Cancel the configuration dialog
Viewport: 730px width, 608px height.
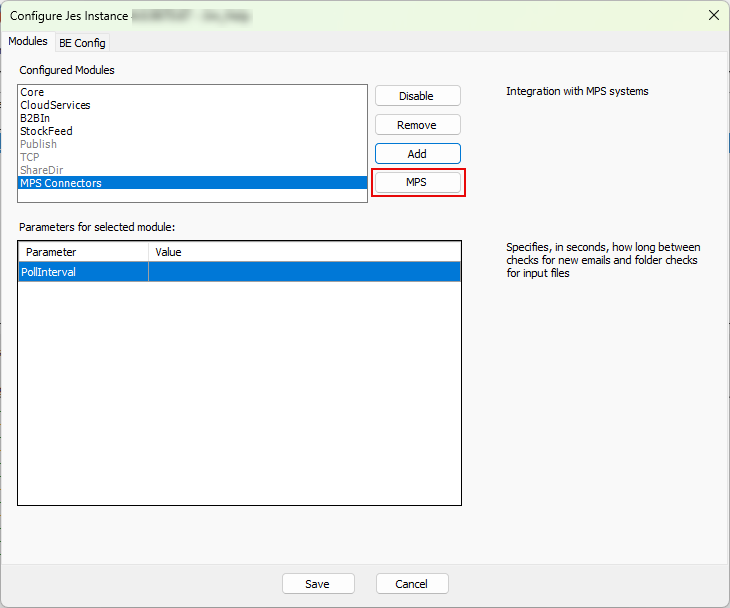[412, 584]
